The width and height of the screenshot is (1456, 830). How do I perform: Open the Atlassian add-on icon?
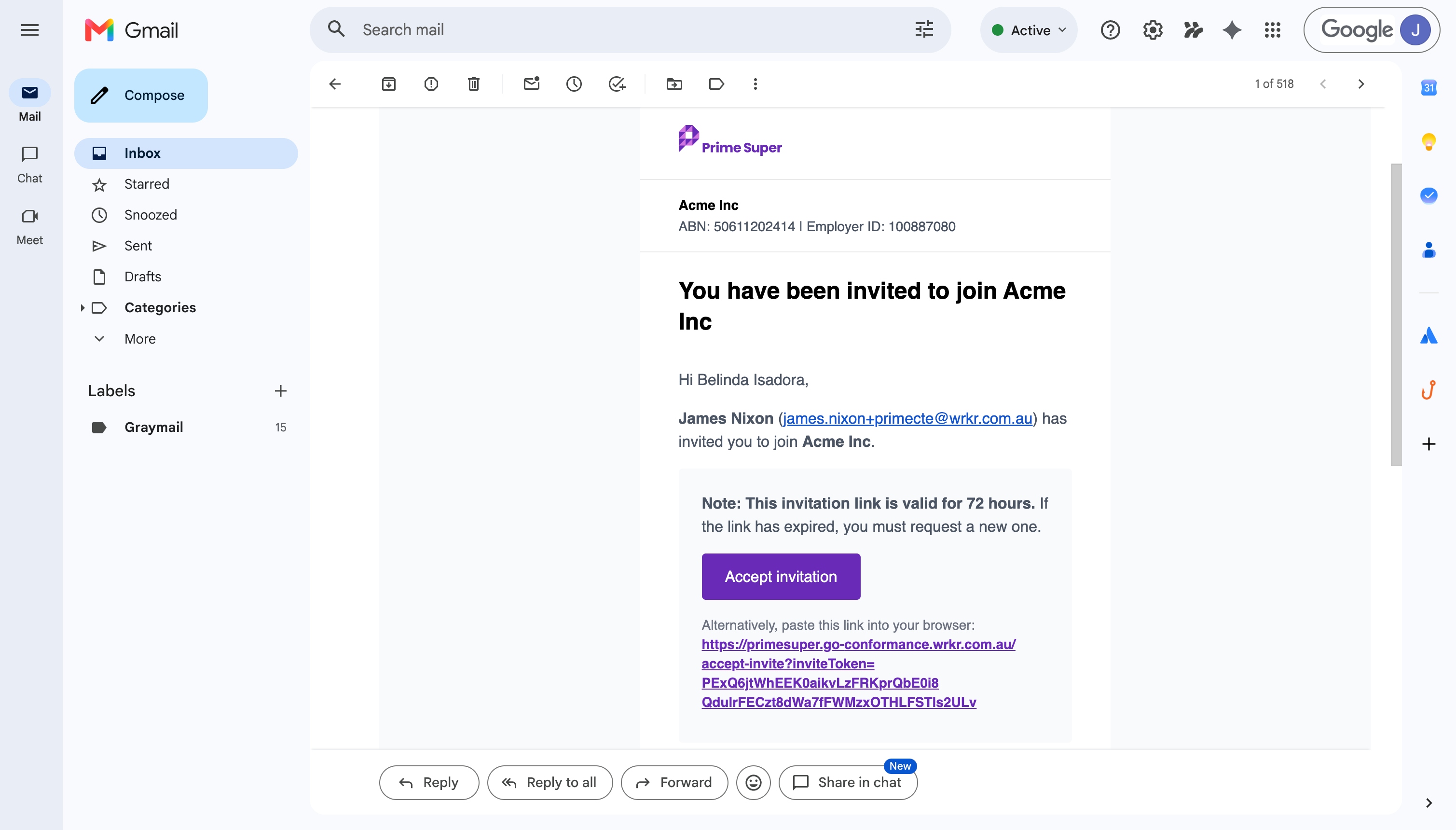[x=1428, y=336]
